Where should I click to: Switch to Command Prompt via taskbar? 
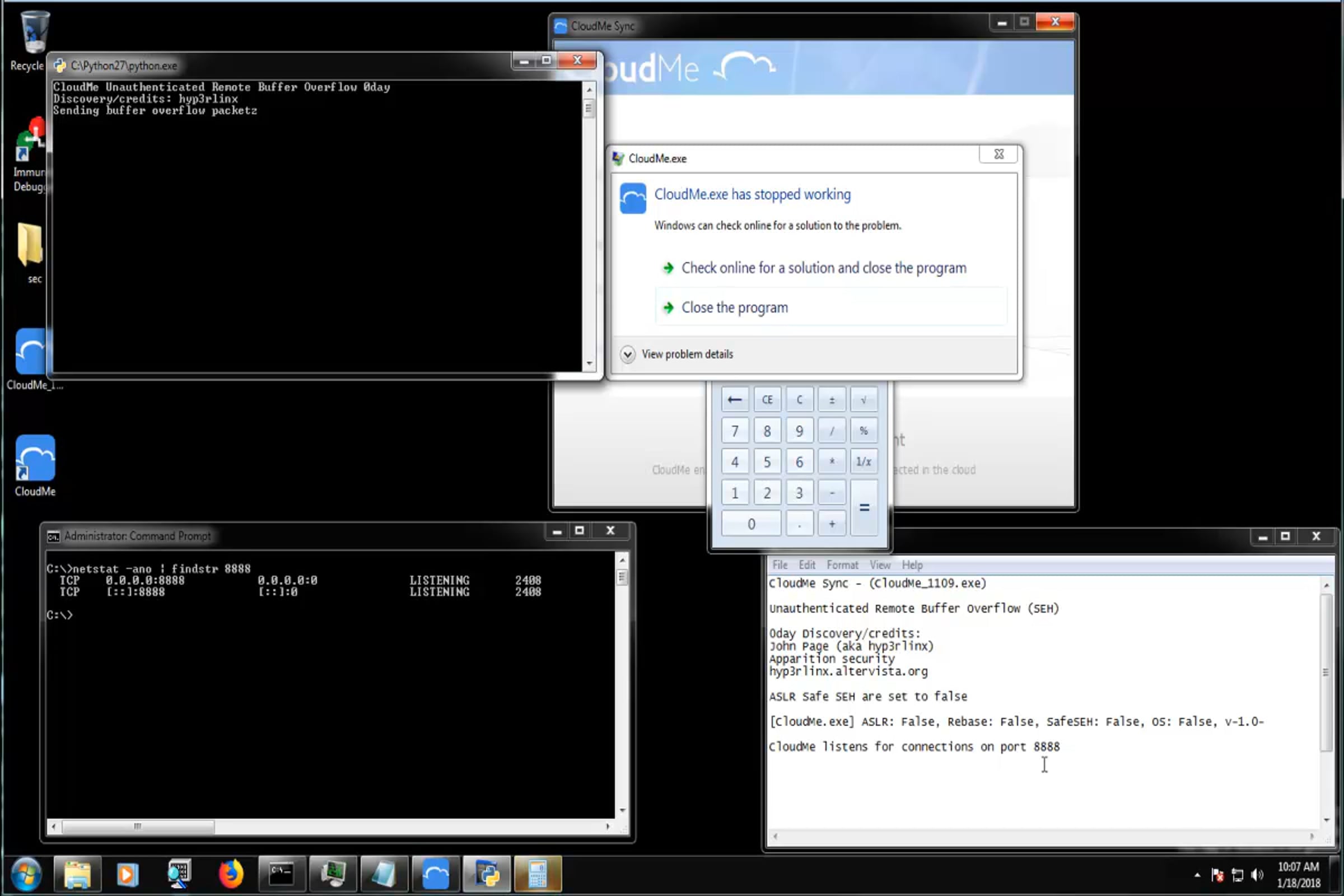(281, 874)
